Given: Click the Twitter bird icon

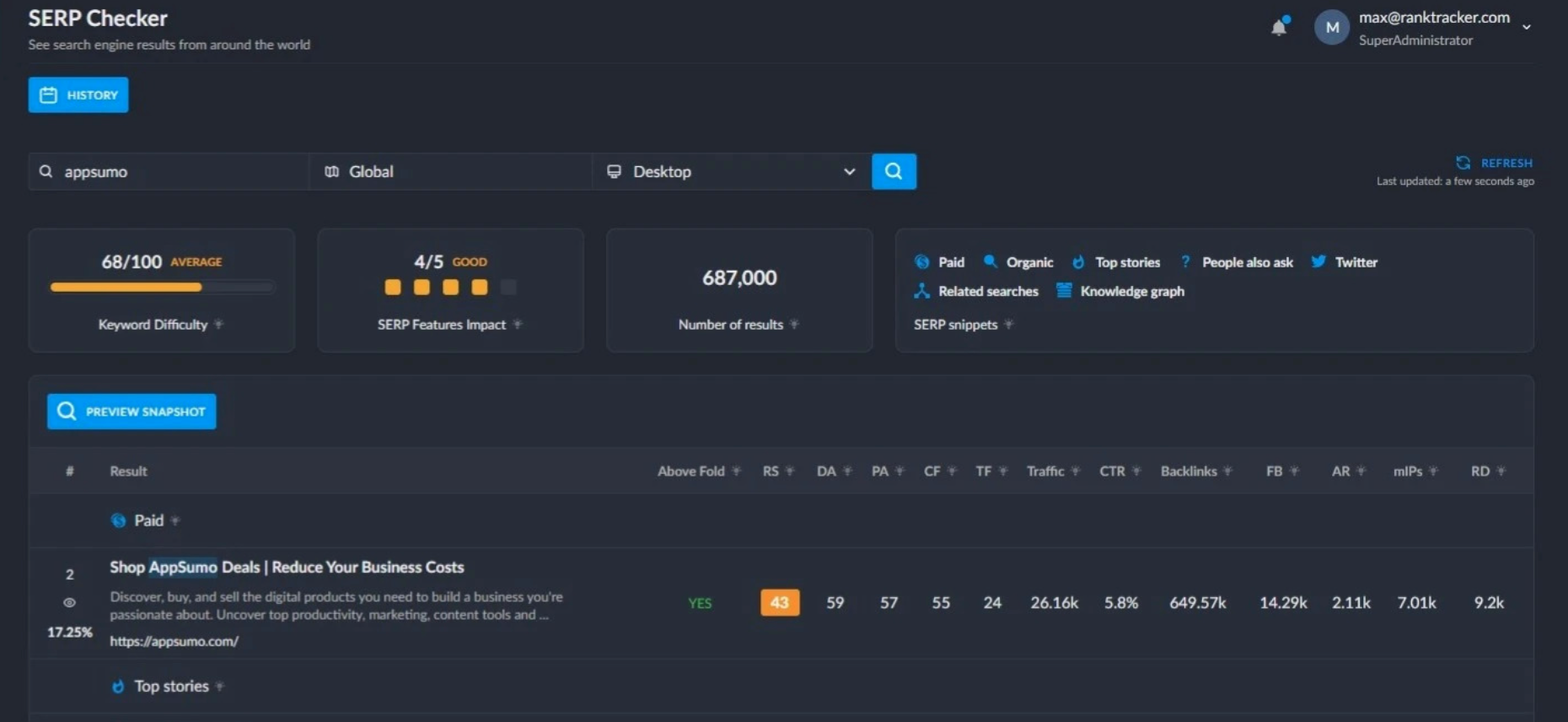Looking at the screenshot, I should click(1318, 261).
